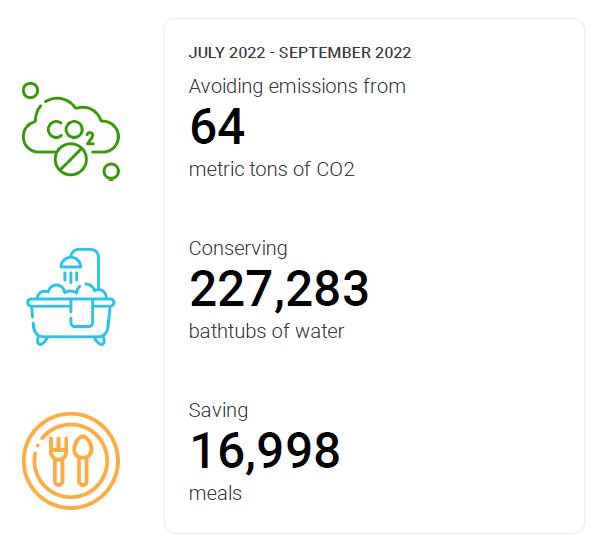Viewport: 603px width, 556px height.
Task: Click the "metric tons of CO2" caption
Action: tap(271, 169)
